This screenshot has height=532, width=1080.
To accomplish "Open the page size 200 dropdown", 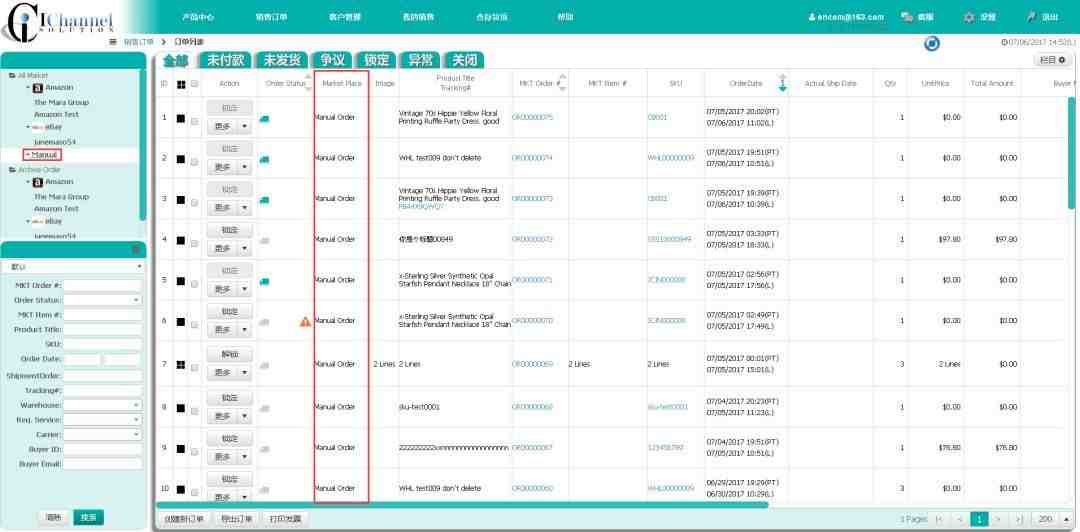I will (1066, 518).
